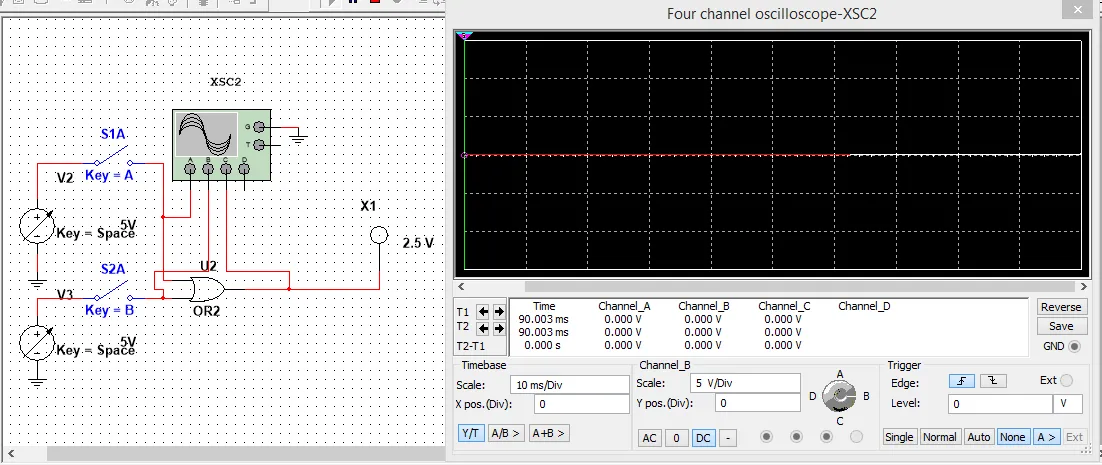1102x465 pixels.
Task: Click the Save button
Action: (1061, 326)
